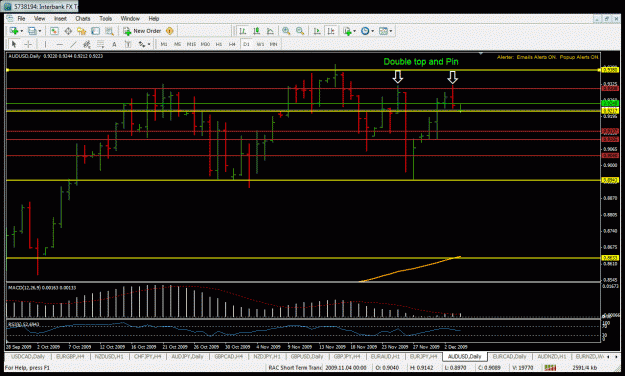
Task: Show the Market Watch panel
Action: click(54, 31)
